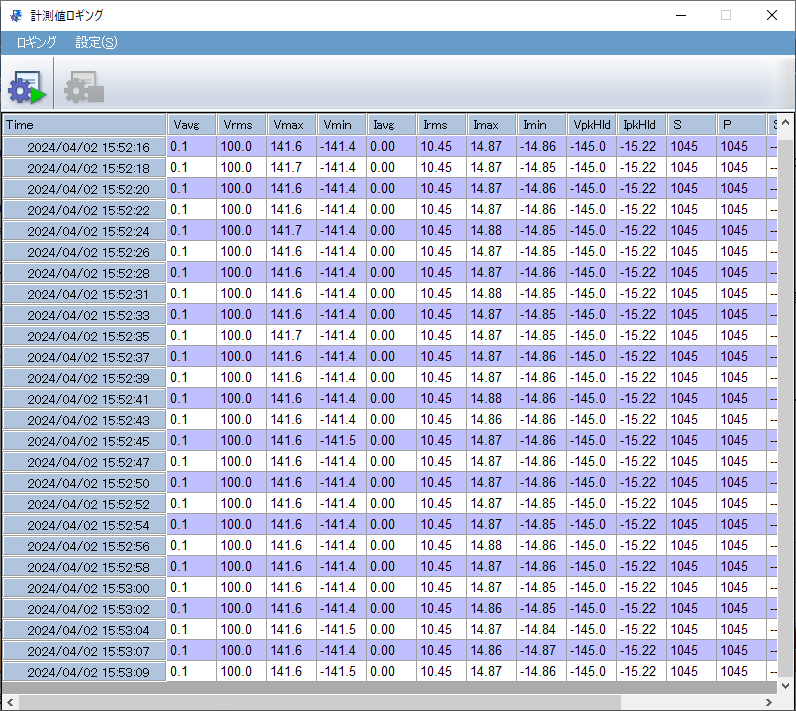Click the app icon in title bar
Viewport: 796px width, 711px height.
[x=16, y=15]
